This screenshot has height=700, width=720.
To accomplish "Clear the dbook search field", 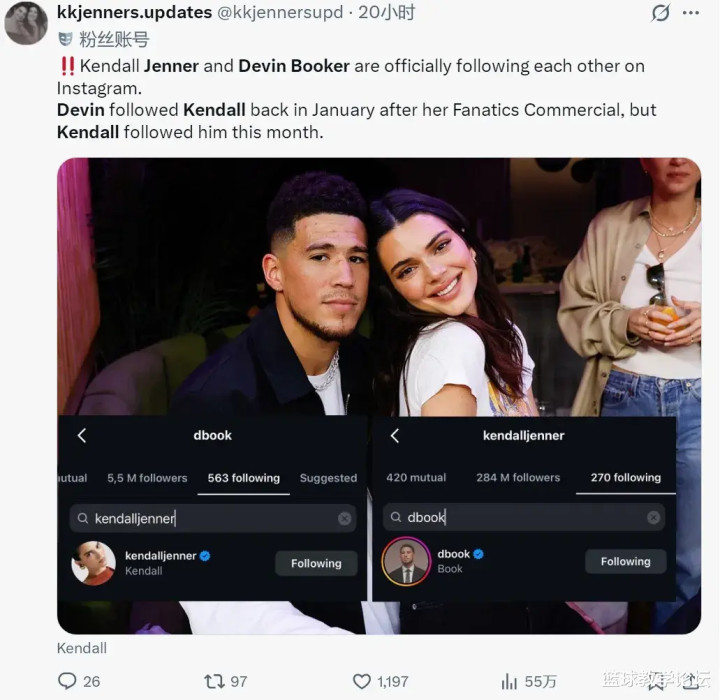I will (653, 517).
